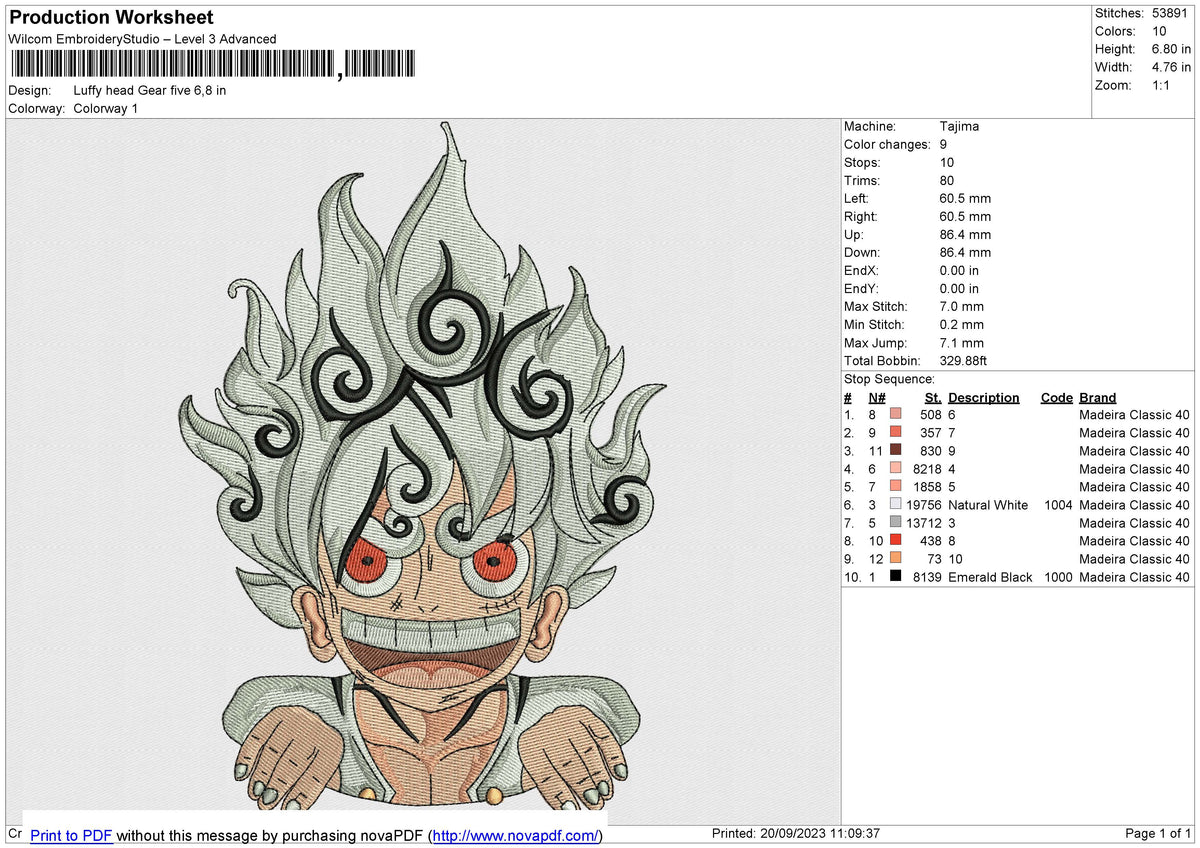Select the Max Stitch value 7.0 mm
Screen dimensions: 1200x848
coord(962,306)
